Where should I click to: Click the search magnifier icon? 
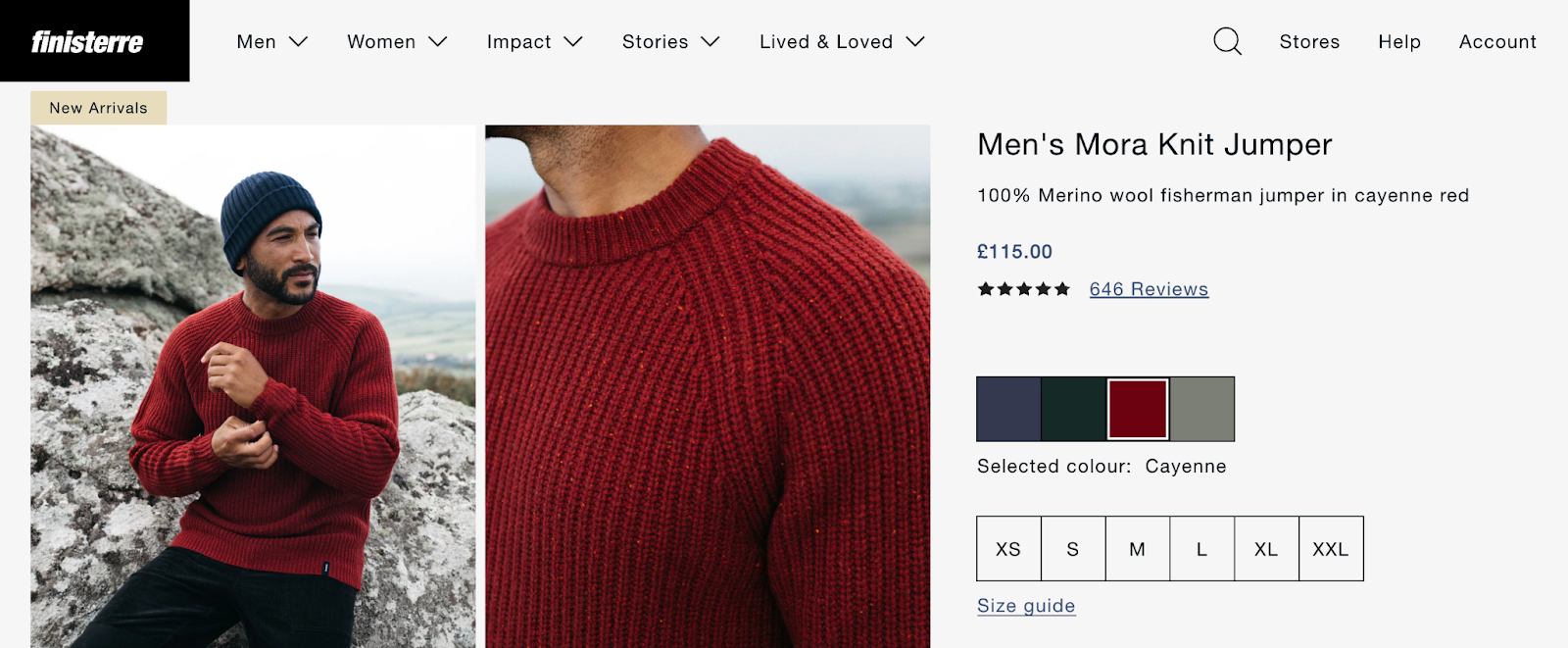pos(1227,41)
